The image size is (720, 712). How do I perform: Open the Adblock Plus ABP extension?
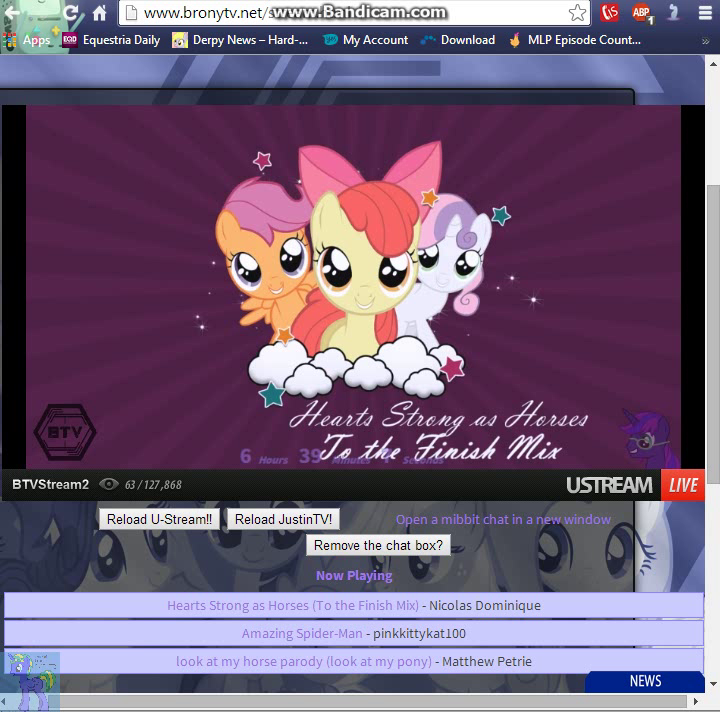[x=642, y=13]
